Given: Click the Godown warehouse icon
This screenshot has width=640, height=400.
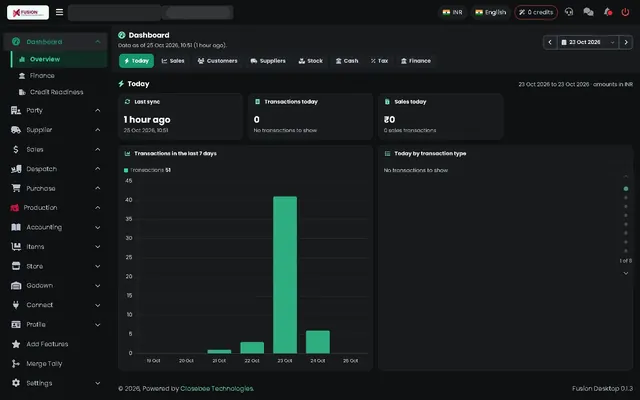Looking at the screenshot, I should click(16, 285).
